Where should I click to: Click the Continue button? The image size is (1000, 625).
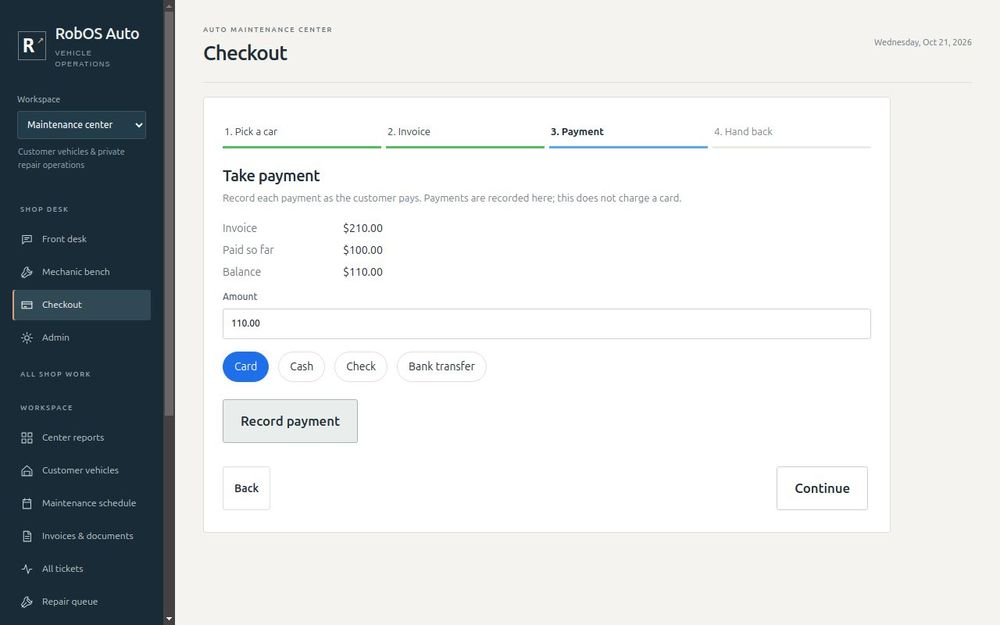(x=822, y=489)
